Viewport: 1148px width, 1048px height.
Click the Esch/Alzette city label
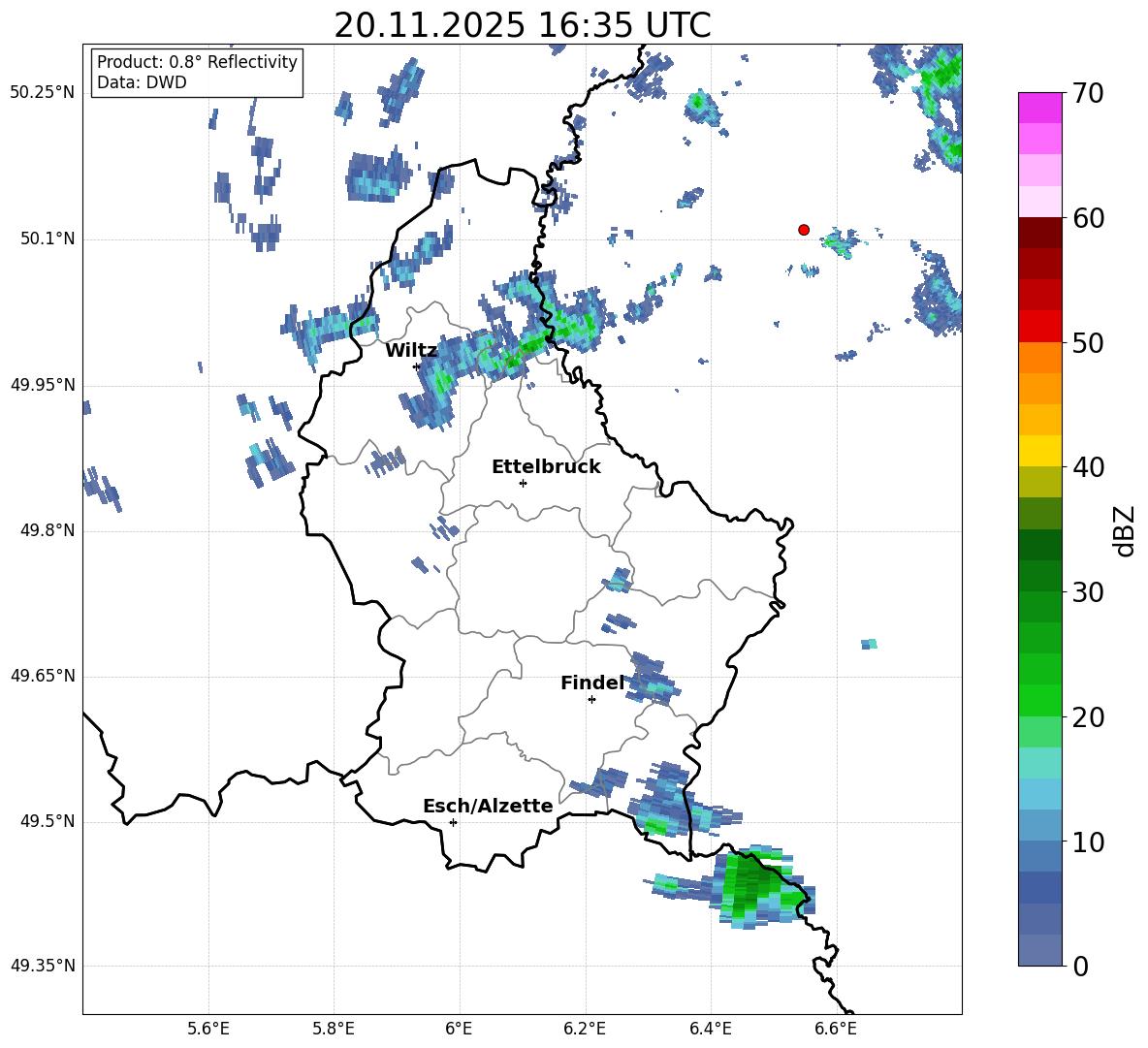pyautogui.click(x=488, y=807)
